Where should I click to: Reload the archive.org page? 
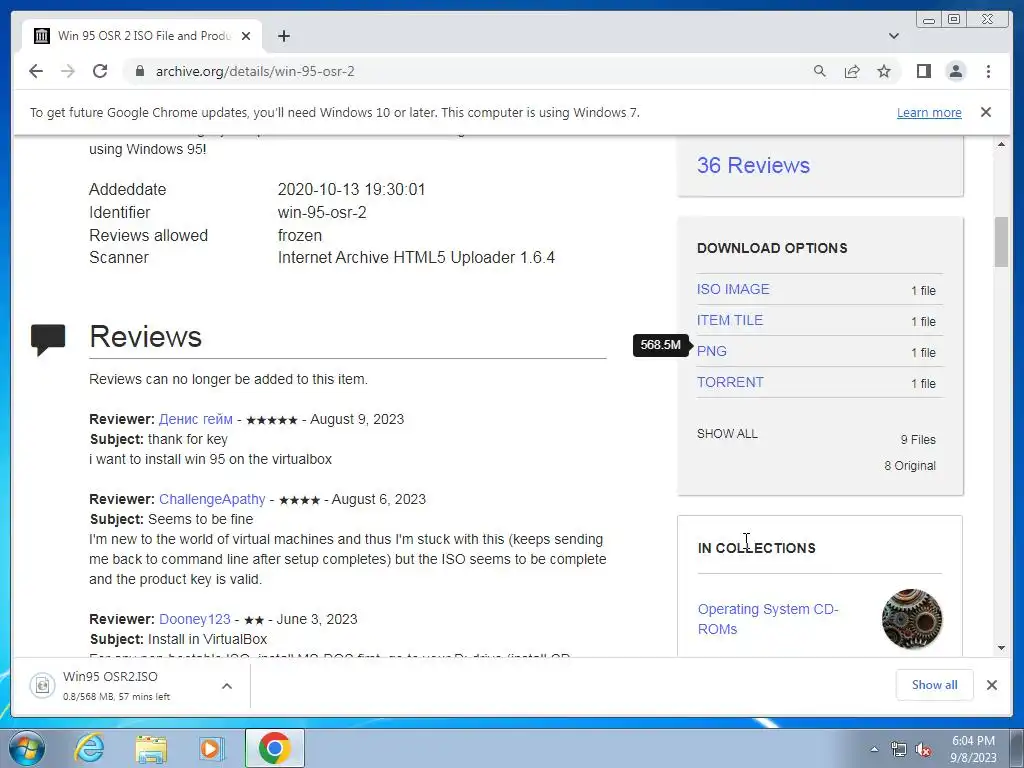pyautogui.click(x=100, y=71)
